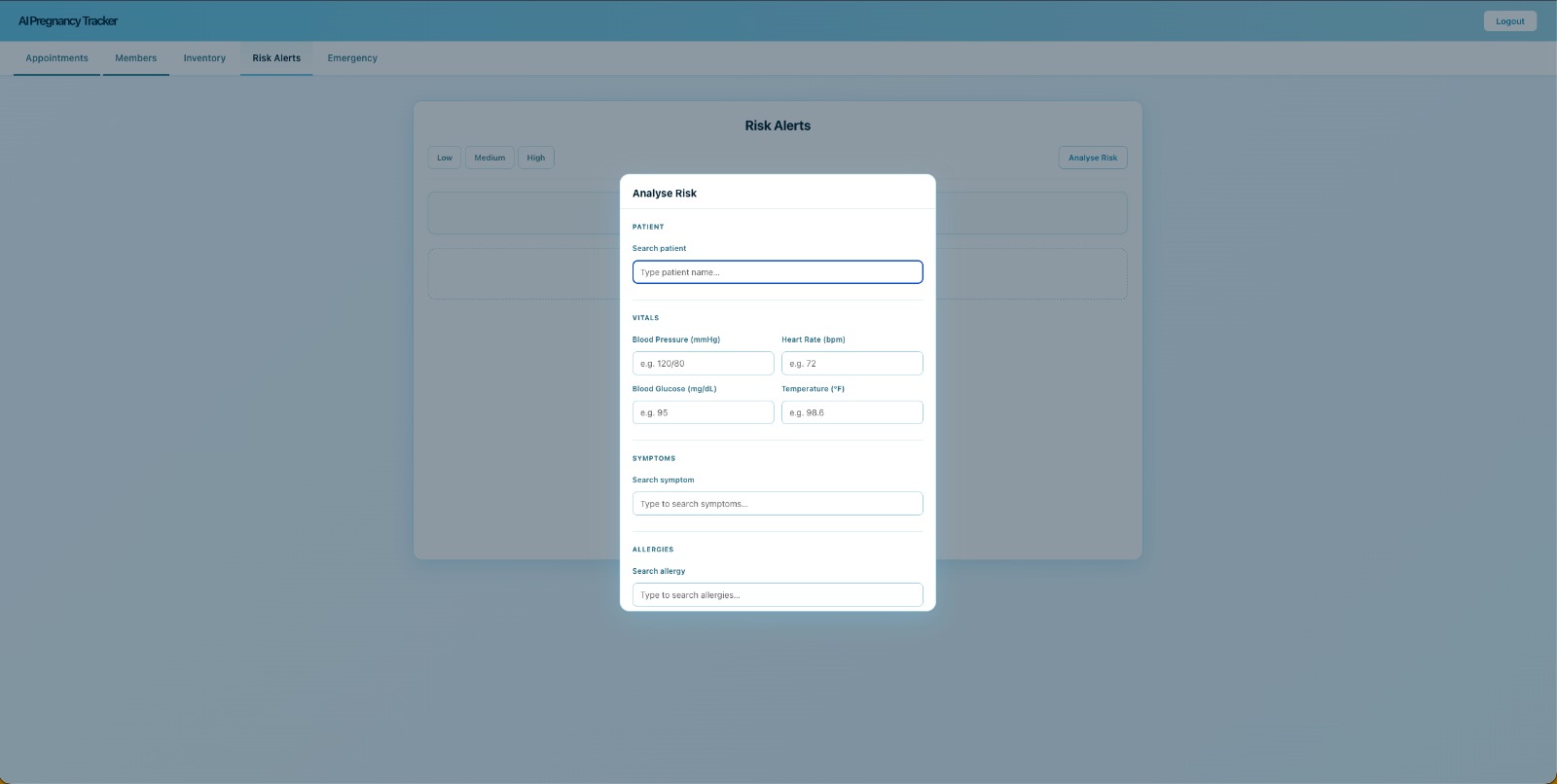The width and height of the screenshot is (1557, 784).
Task: Go to the Inventory tab
Action: point(204,58)
